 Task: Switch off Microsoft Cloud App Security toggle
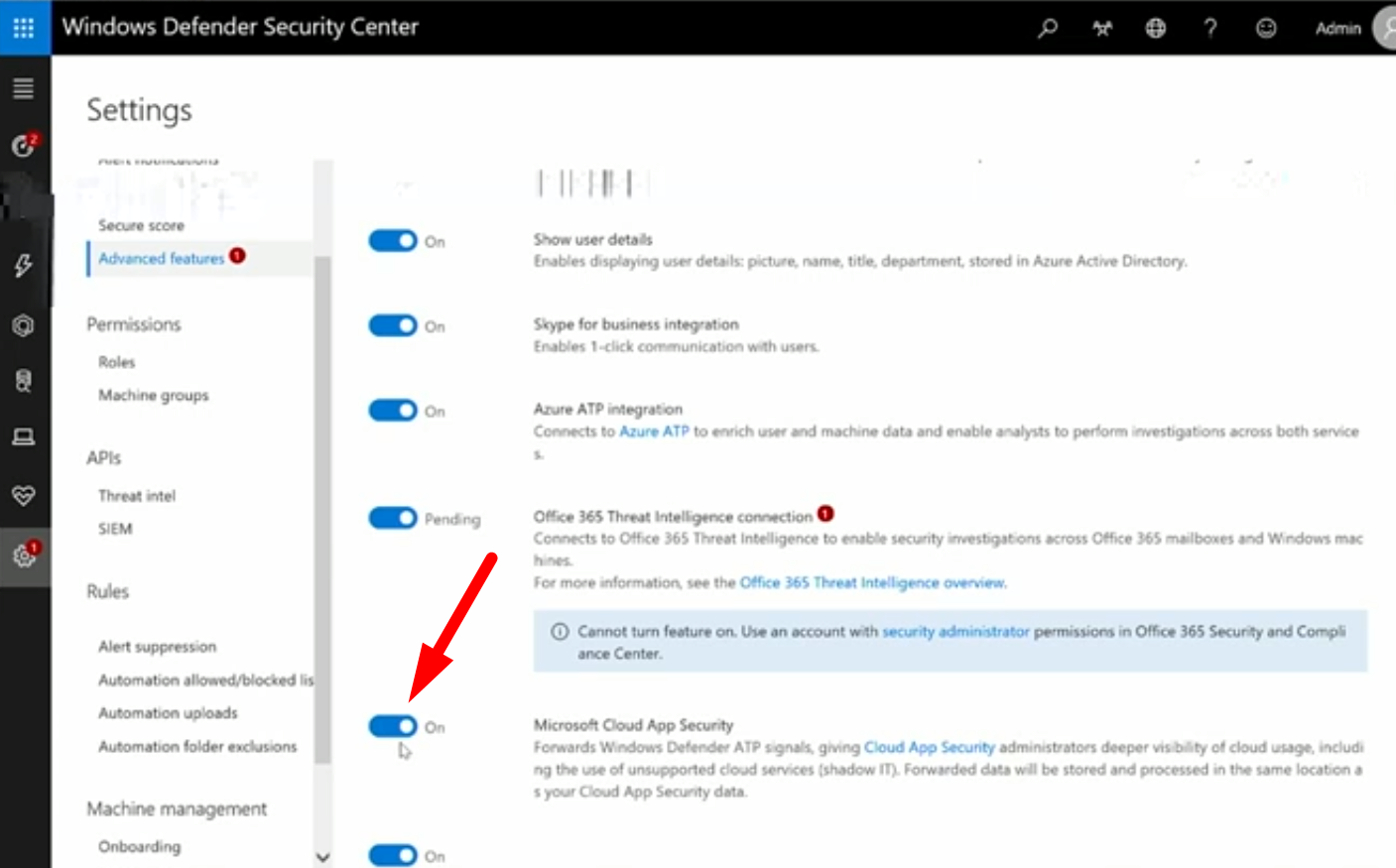click(393, 726)
